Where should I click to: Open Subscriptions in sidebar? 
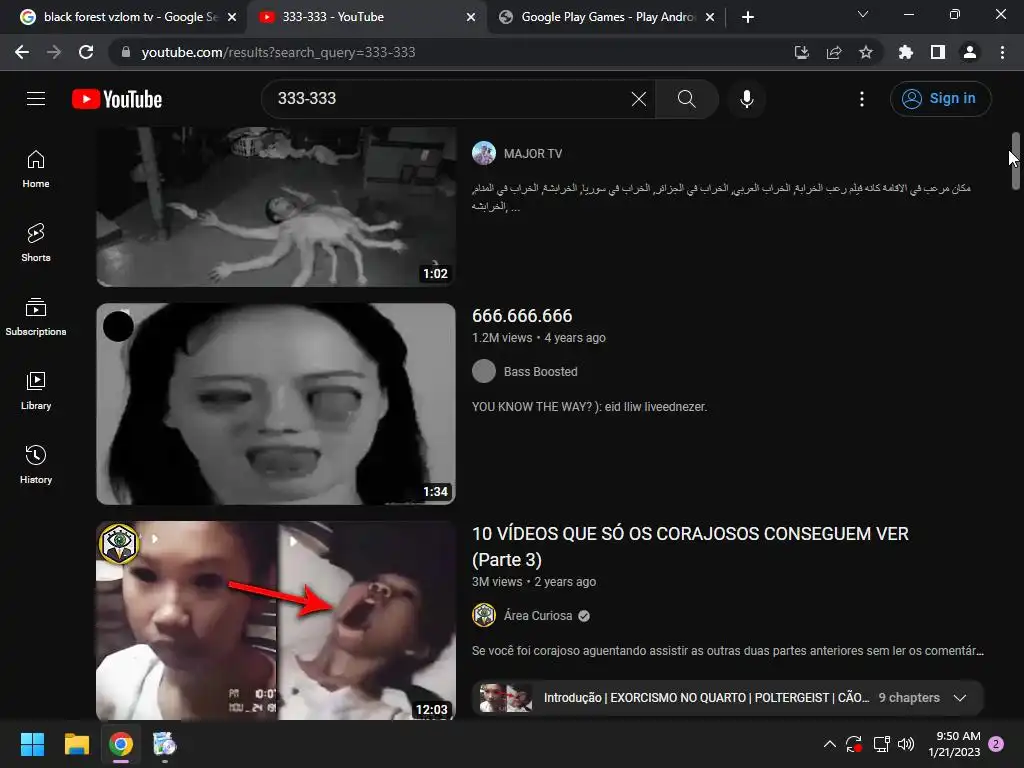tap(36, 317)
